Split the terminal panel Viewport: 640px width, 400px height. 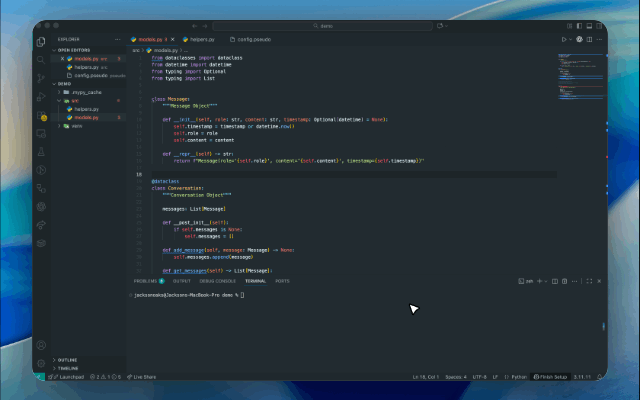(x=555, y=281)
